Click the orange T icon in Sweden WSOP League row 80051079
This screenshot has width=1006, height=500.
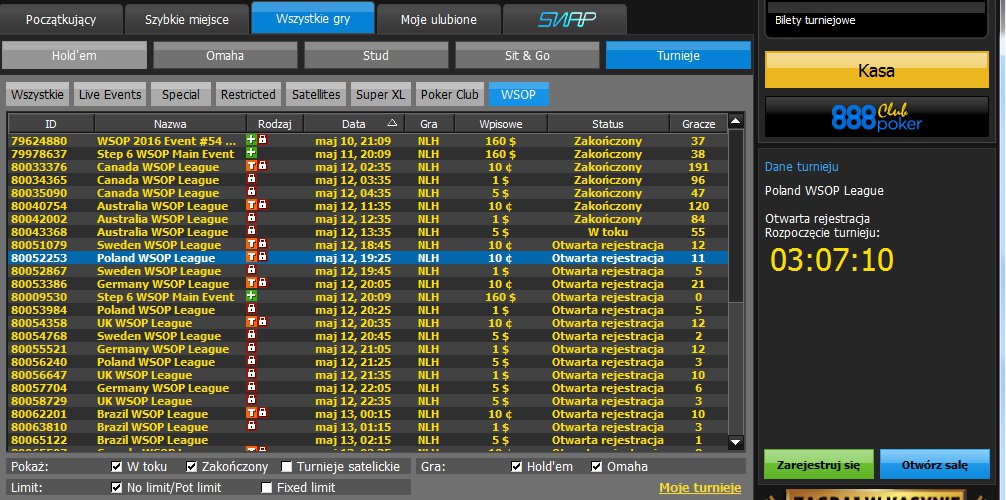pyautogui.click(x=252, y=245)
